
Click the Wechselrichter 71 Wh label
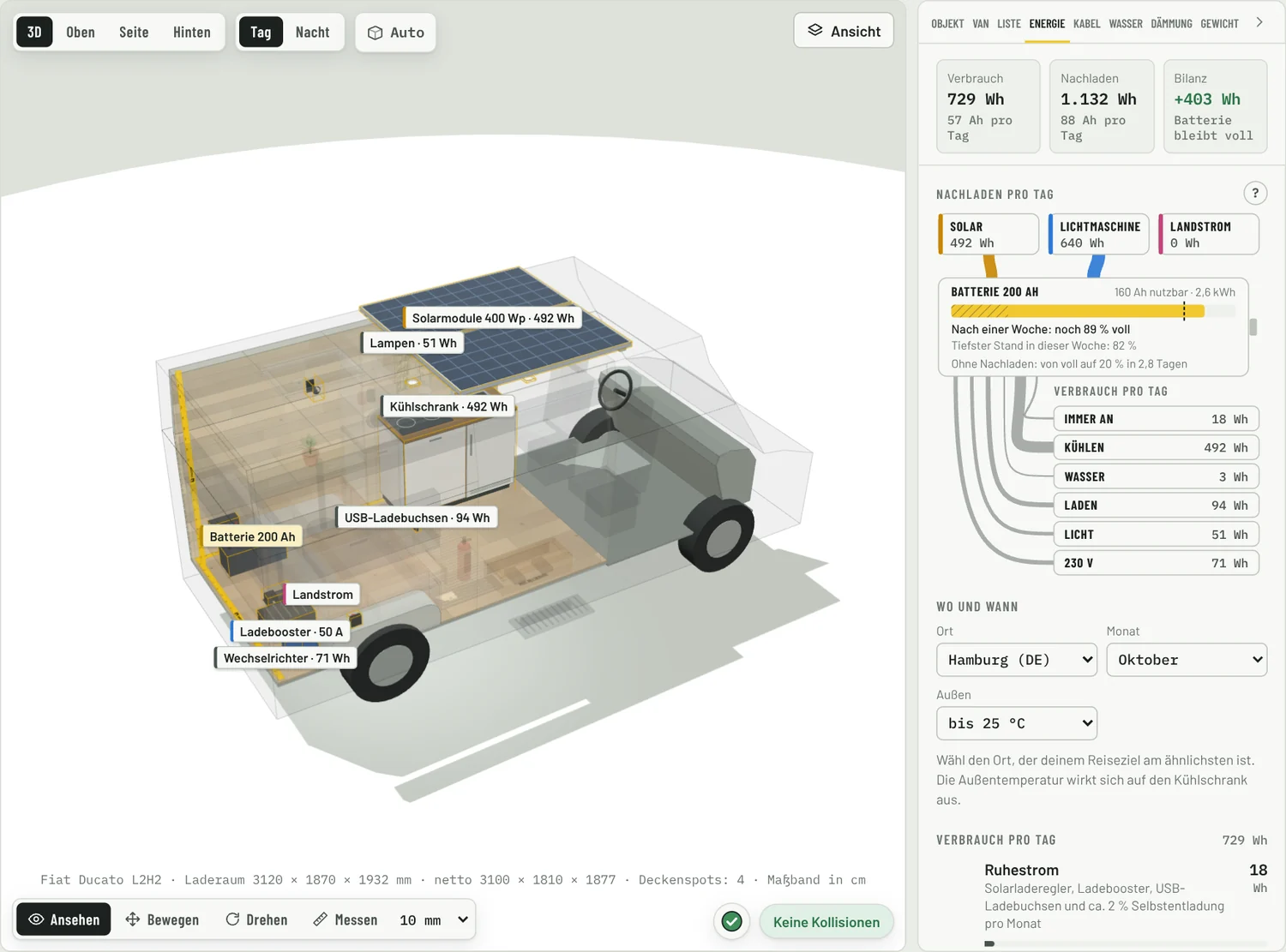tap(285, 658)
